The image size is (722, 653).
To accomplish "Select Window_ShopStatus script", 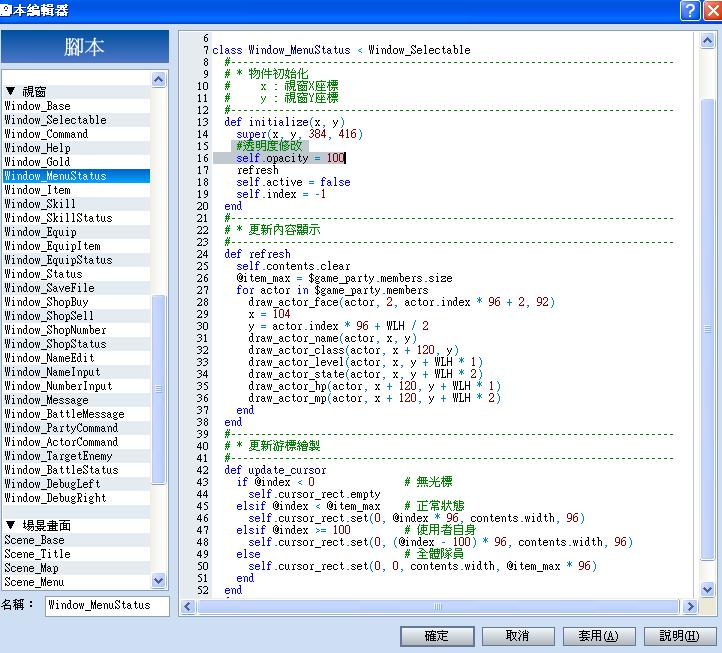I will coord(76,344).
